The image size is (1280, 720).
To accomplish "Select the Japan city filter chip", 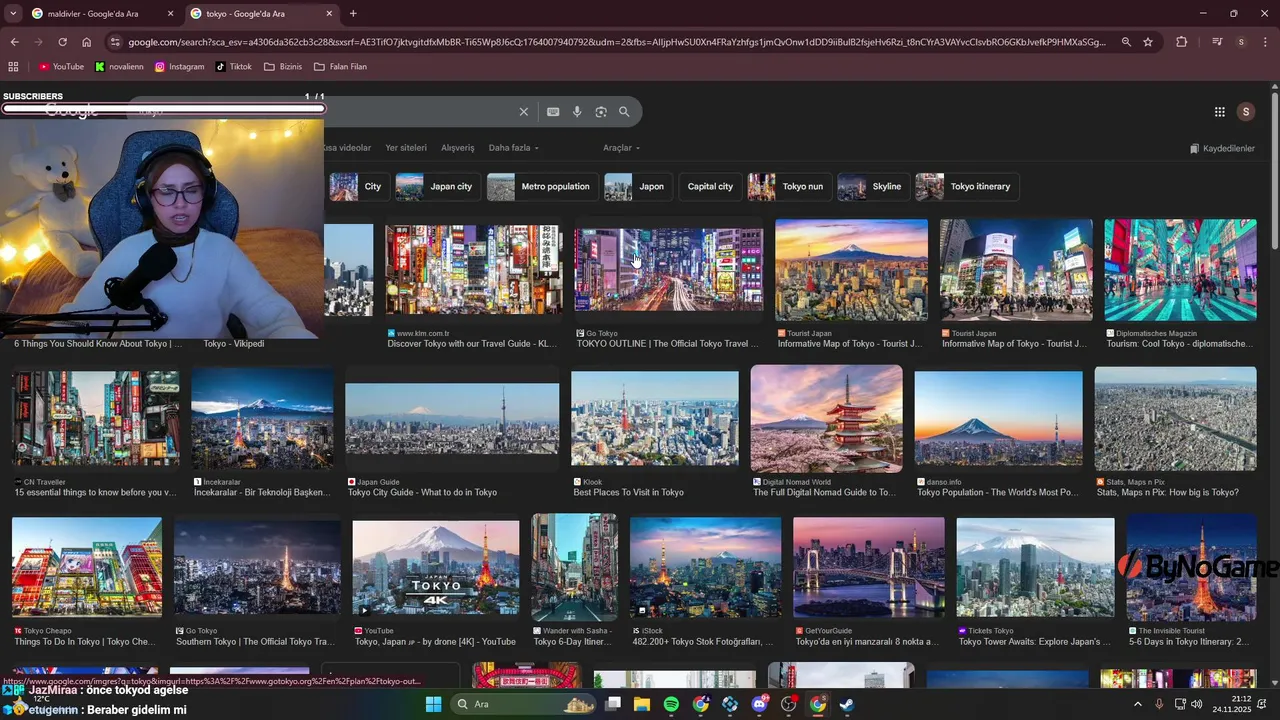I will 436,187.
